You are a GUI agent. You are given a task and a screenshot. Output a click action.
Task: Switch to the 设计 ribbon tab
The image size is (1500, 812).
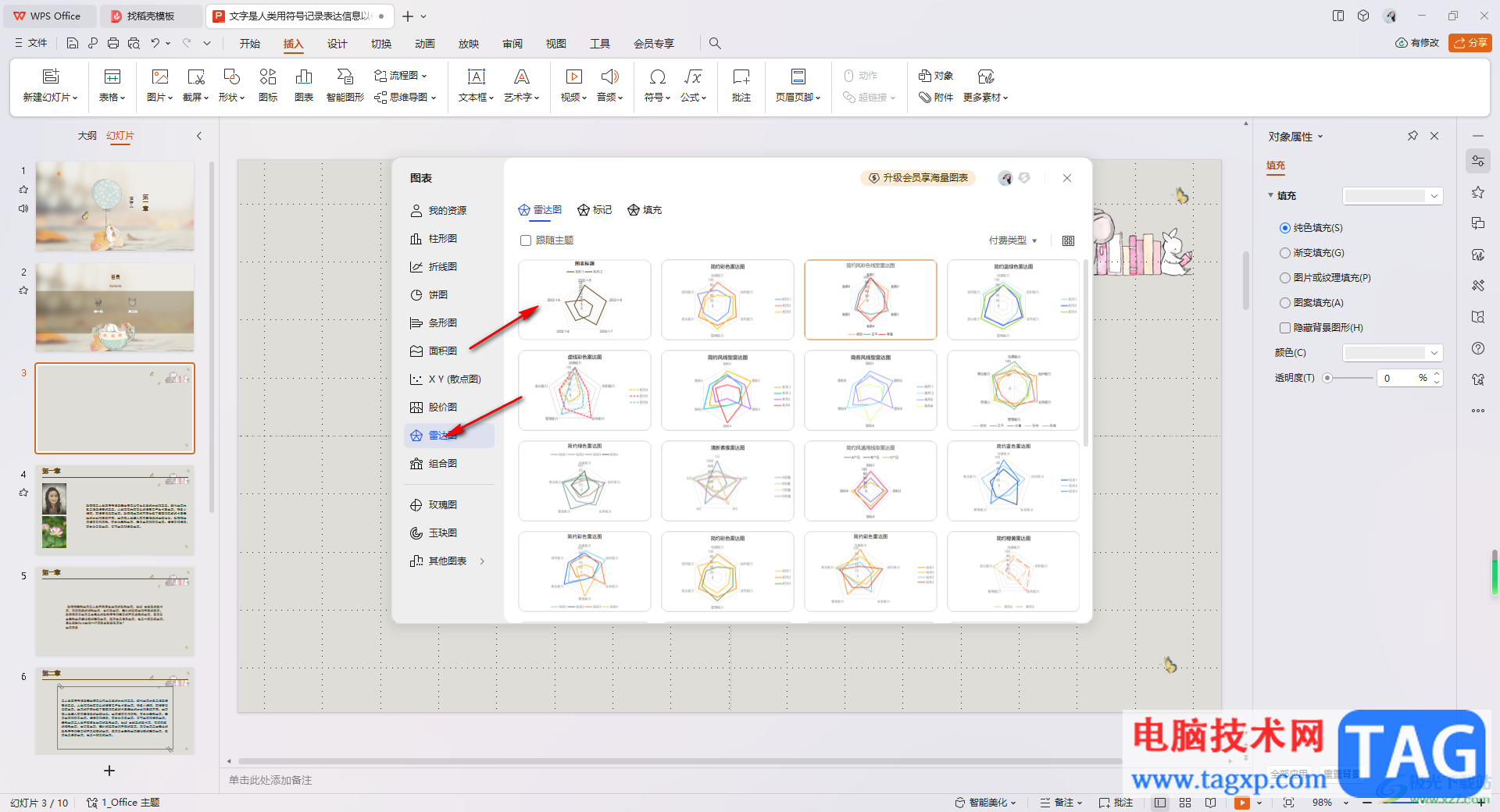click(337, 44)
